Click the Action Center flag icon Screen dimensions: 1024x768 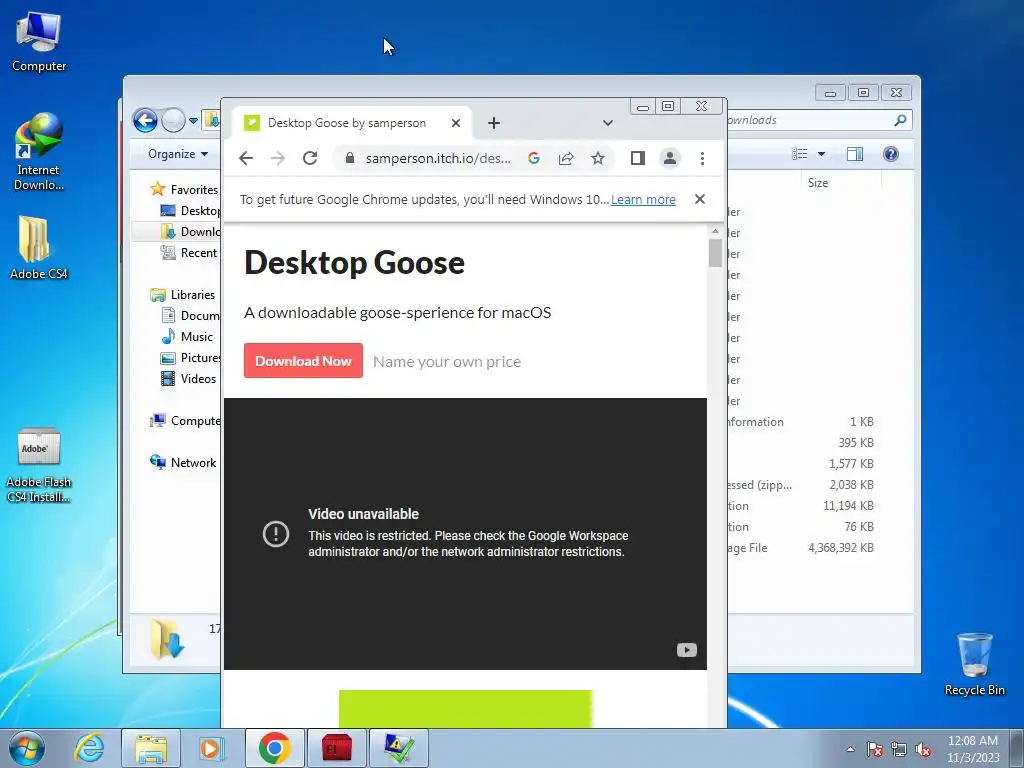coord(875,749)
